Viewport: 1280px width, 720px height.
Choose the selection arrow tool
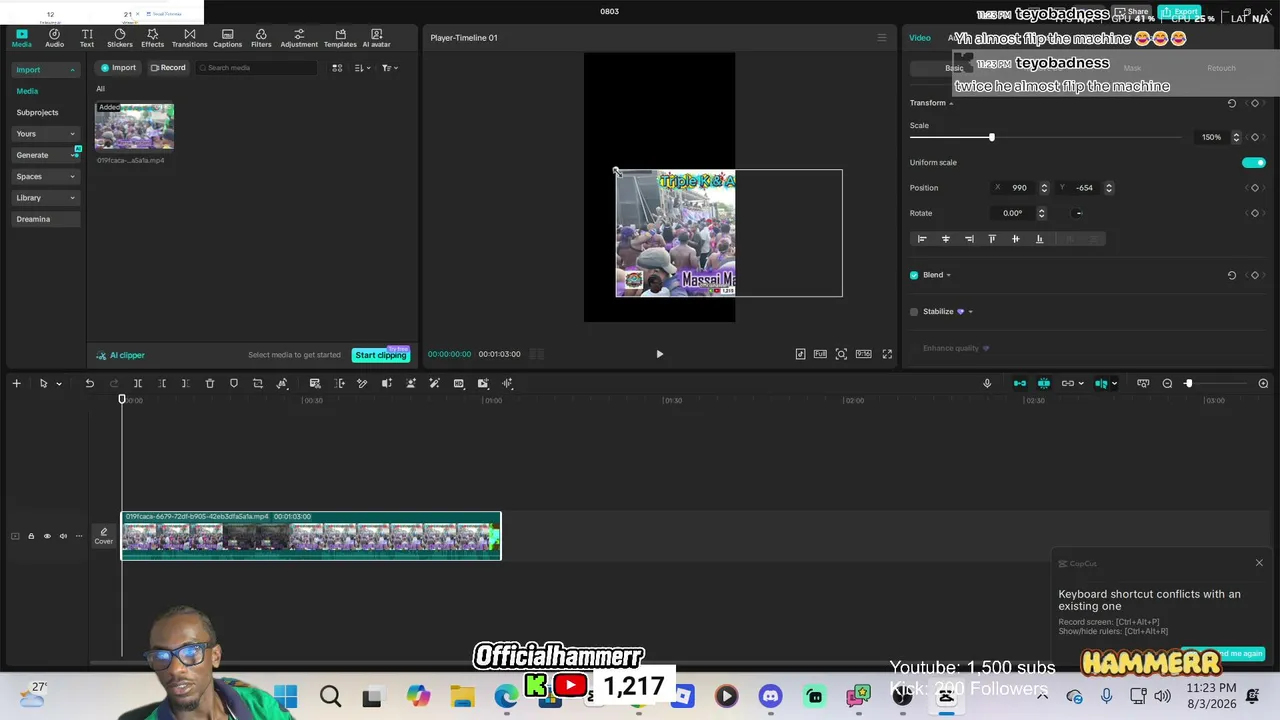click(x=43, y=383)
